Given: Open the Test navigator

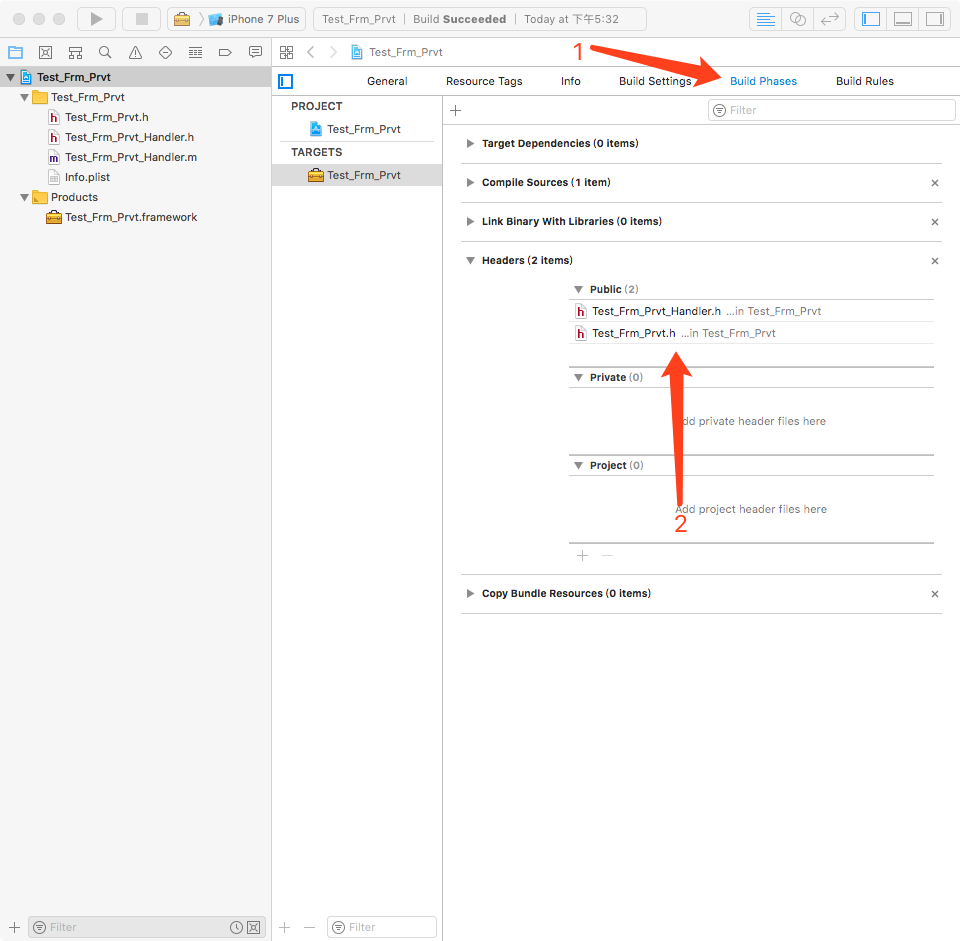Looking at the screenshot, I should (x=165, y=53).
